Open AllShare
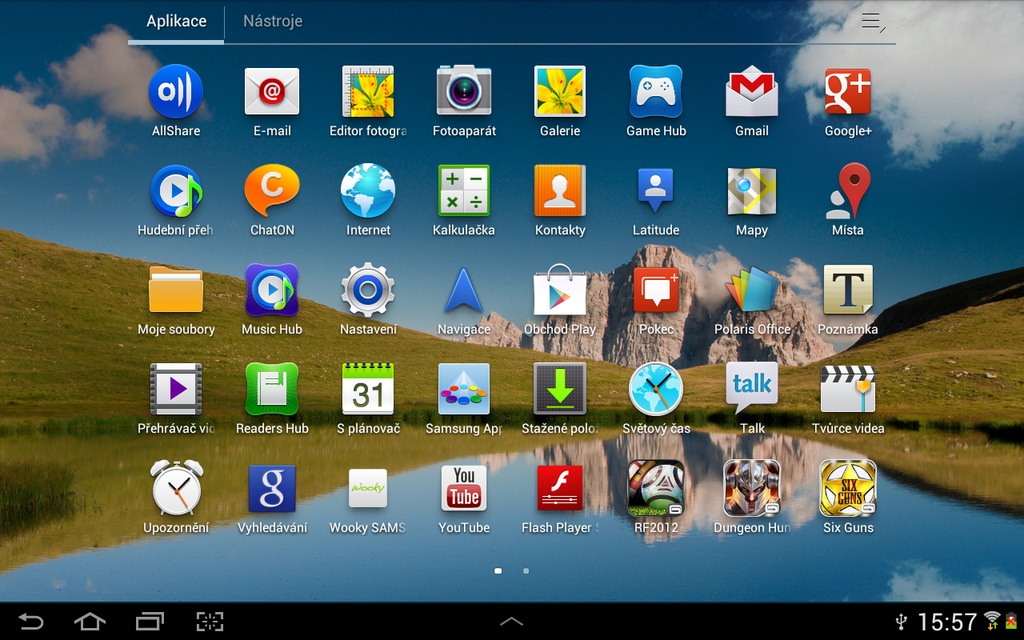Viewport: 1024px width, 640px height. click(176, 91)
